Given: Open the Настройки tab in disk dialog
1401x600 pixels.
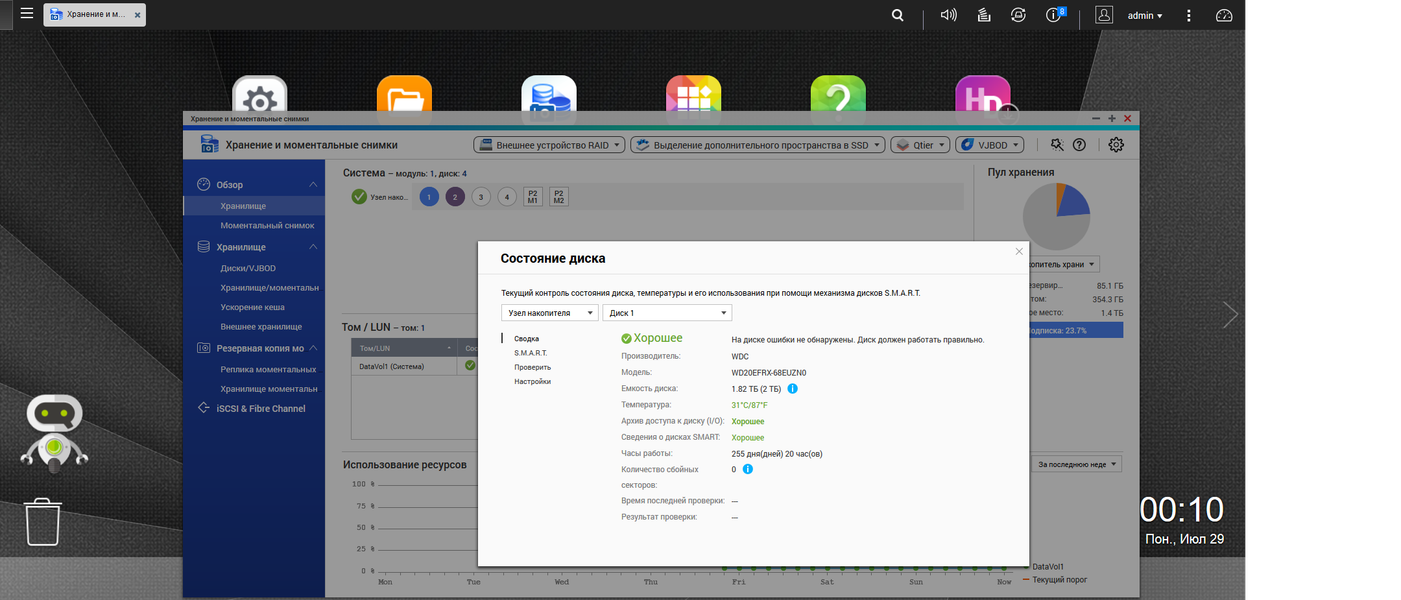Looking at the screenshot, I should pyautogui.click(x=533, y=381).
